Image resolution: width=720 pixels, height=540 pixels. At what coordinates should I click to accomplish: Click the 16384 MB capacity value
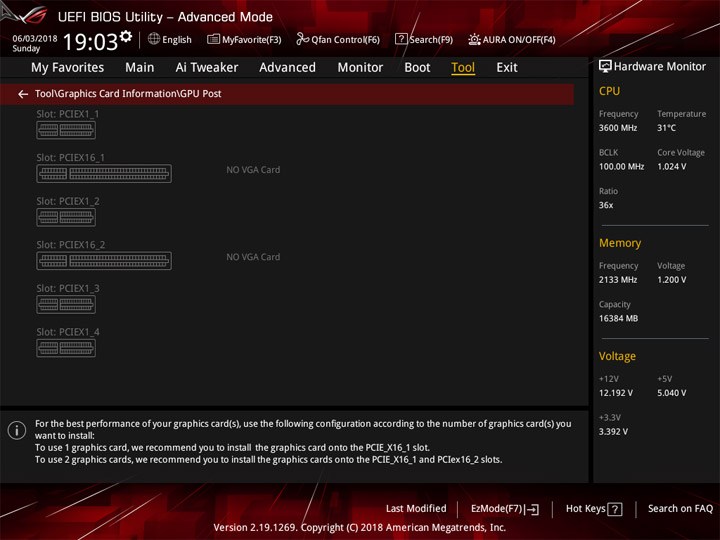click(x=618, y=318)
